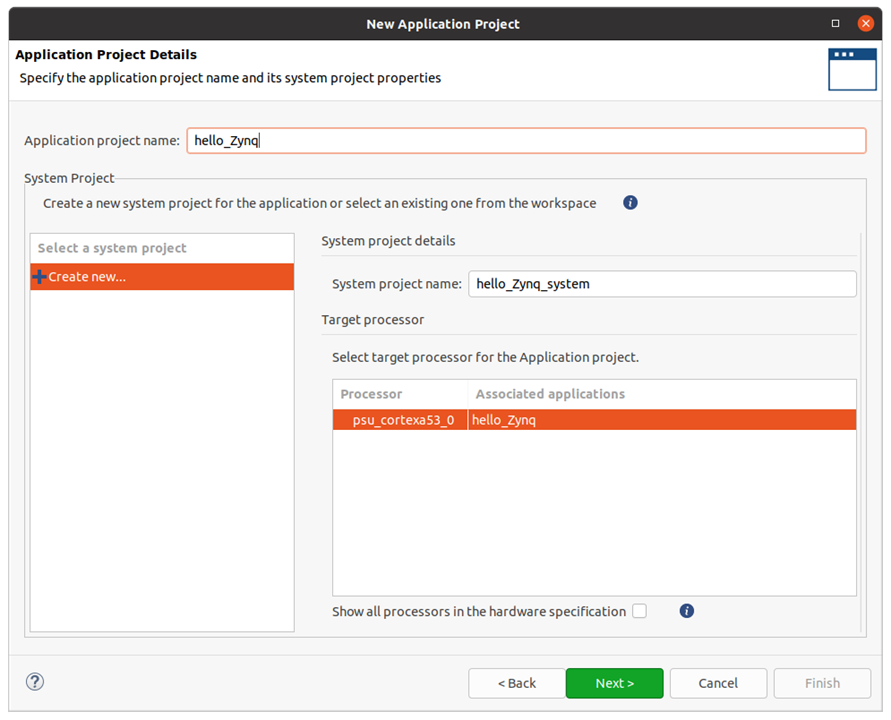Screen dimensions: 891x720
Task: Click the wizard banner window icon
Action: click(x=851, y=68)
